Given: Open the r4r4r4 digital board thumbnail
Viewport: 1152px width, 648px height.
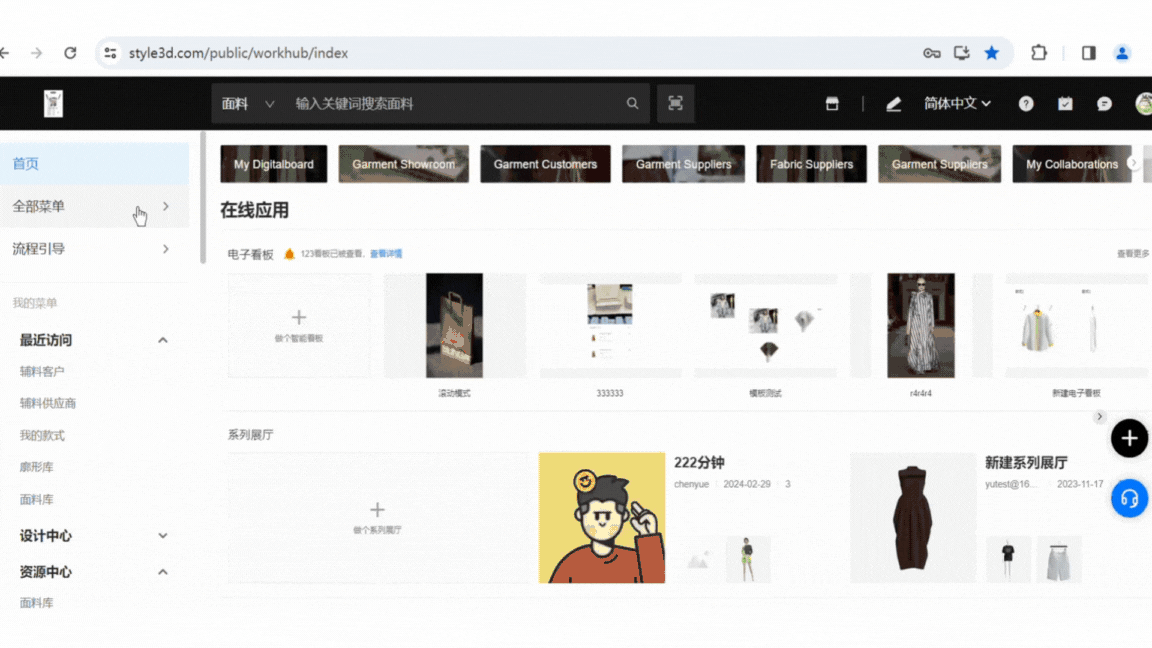Looking at the screenshot, I should coord(920,326).
